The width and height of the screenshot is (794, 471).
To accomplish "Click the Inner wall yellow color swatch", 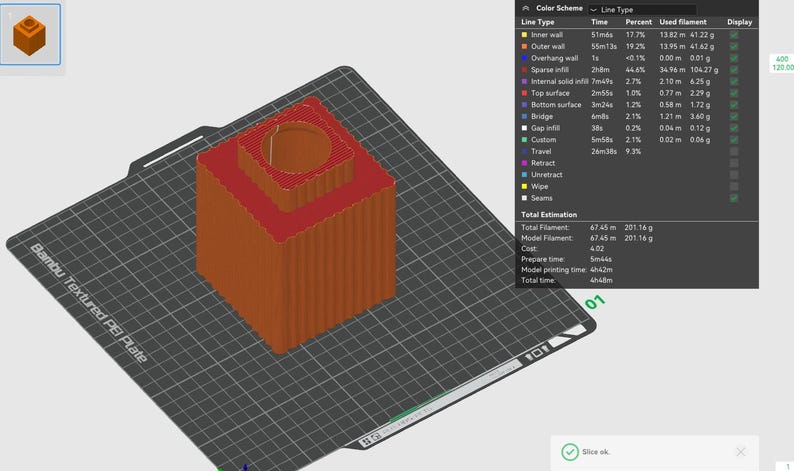I will 524,35.
